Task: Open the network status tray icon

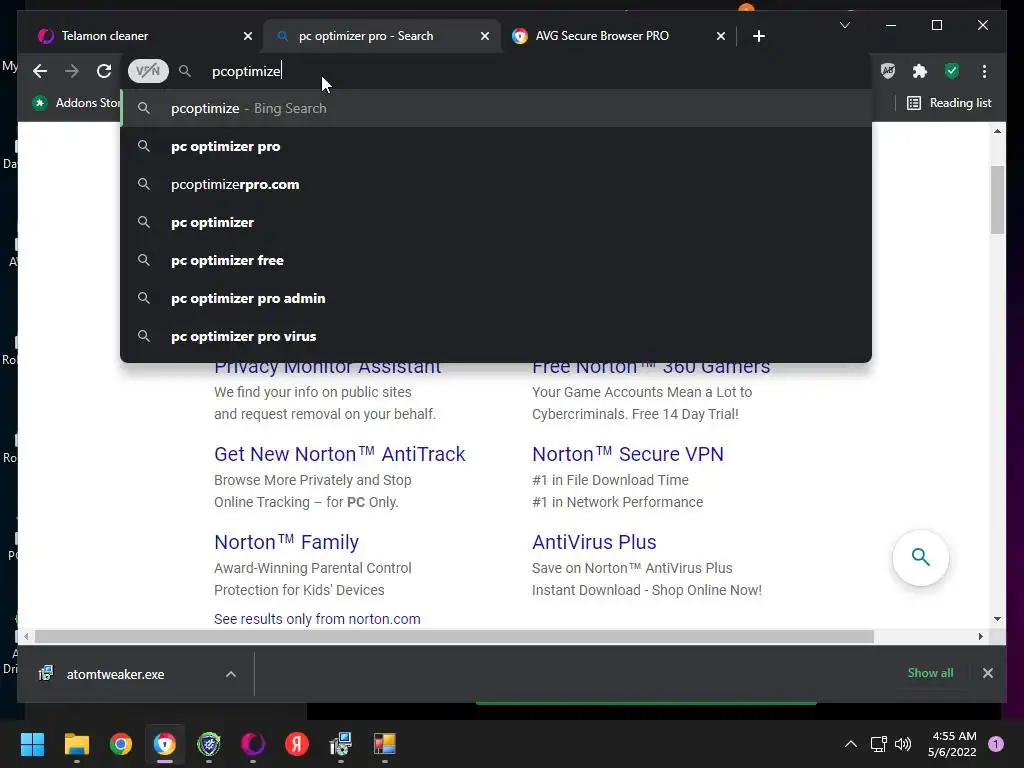Action: click(878, 744)
